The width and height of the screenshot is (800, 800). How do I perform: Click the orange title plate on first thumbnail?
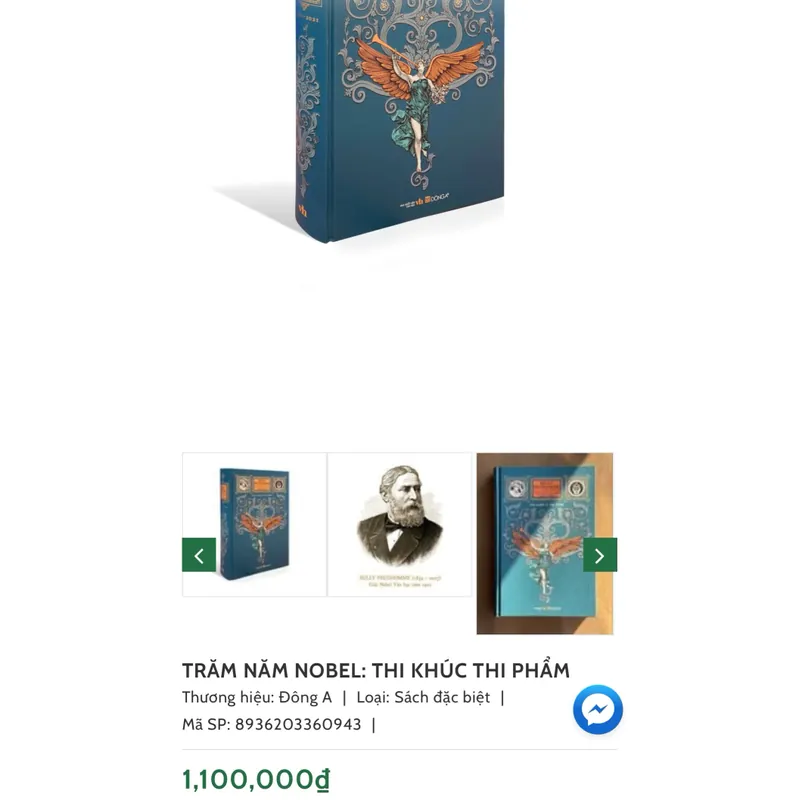pos(261,484)
